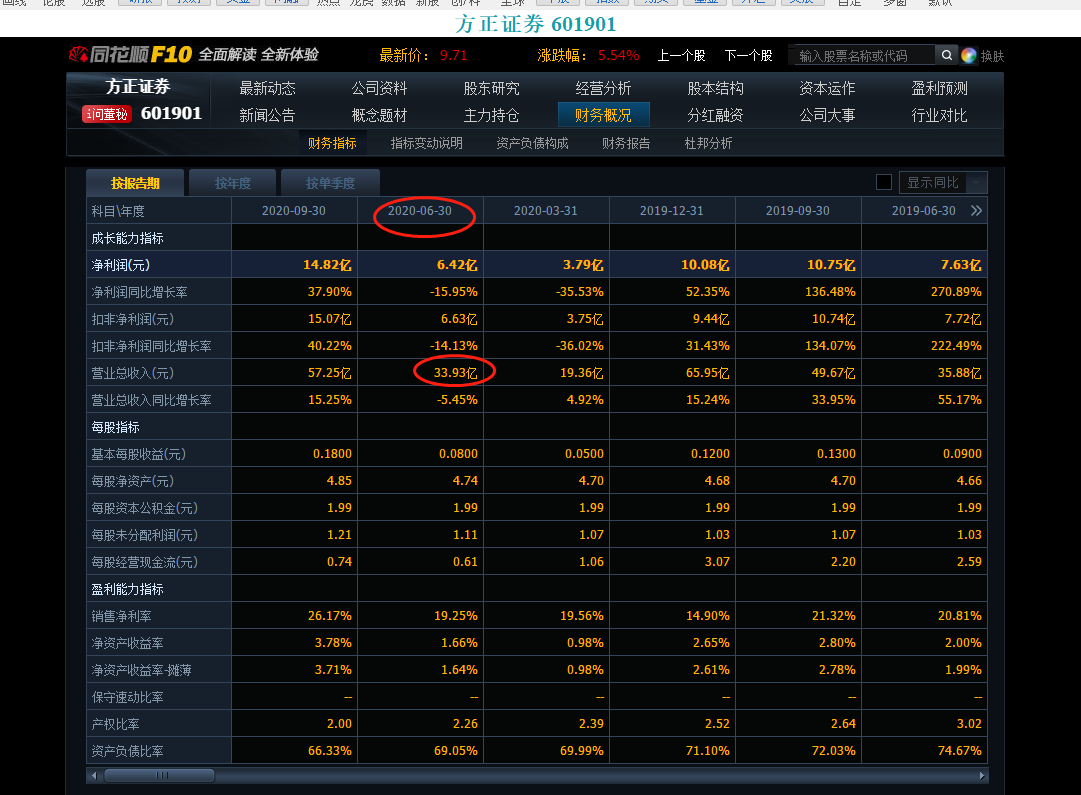
Task: Click the 14.82亿 net profit value
Action: pyautogui.click(x=327, y=265)
